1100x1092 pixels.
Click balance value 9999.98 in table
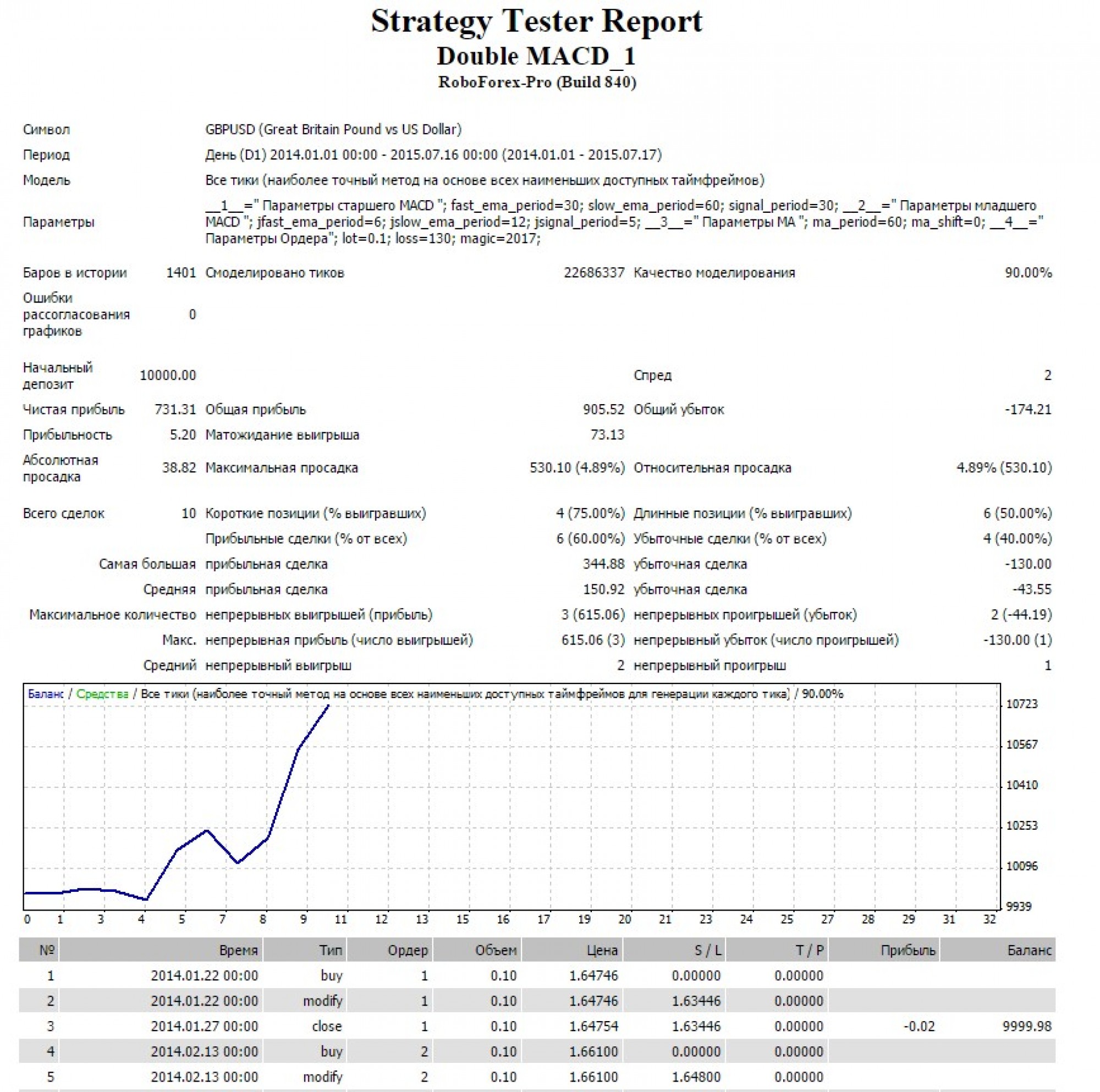click(1026, 1027)
